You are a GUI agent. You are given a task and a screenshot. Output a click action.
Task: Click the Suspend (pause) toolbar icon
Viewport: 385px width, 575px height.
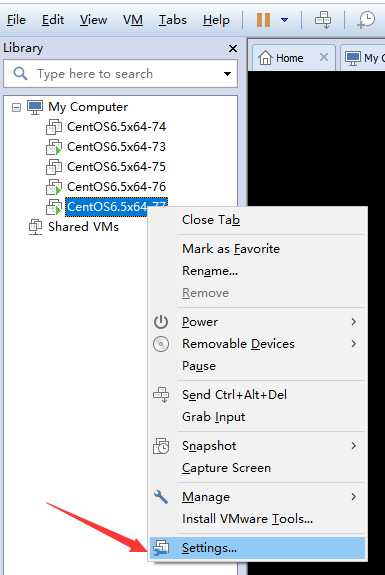point(263,20)
